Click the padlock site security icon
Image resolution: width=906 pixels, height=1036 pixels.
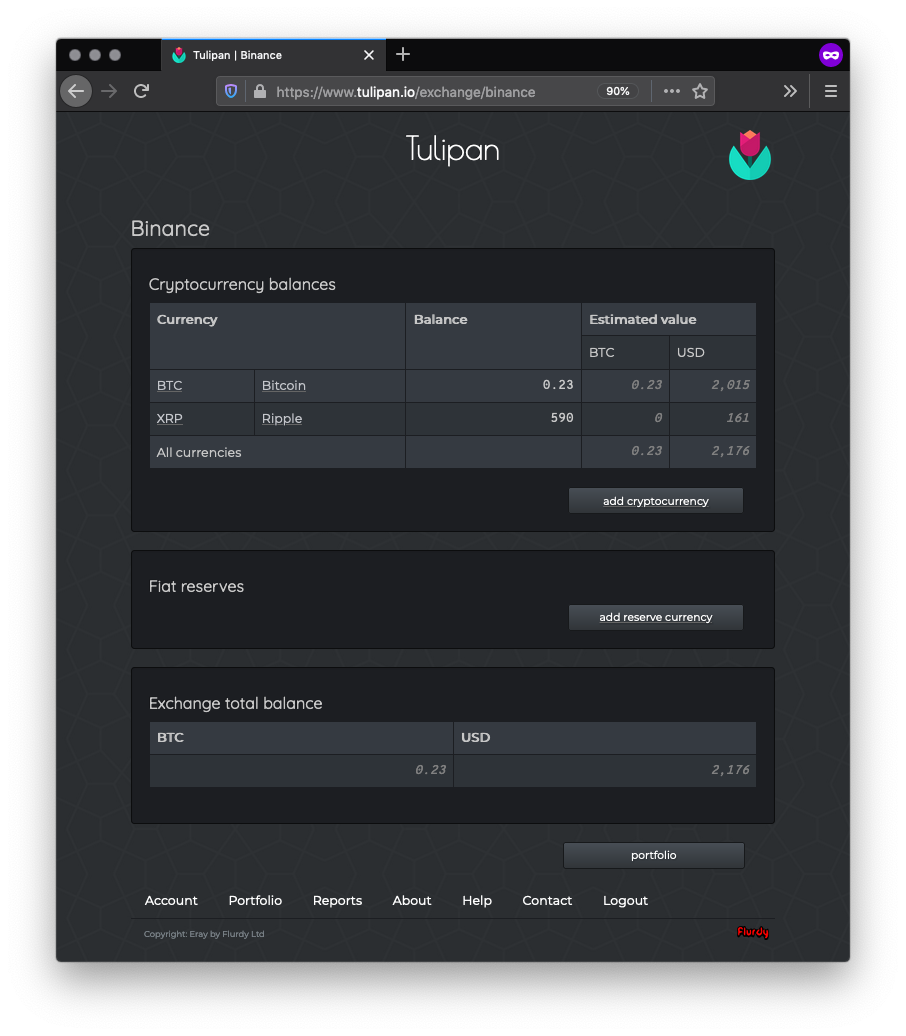(x=260, y=91)
